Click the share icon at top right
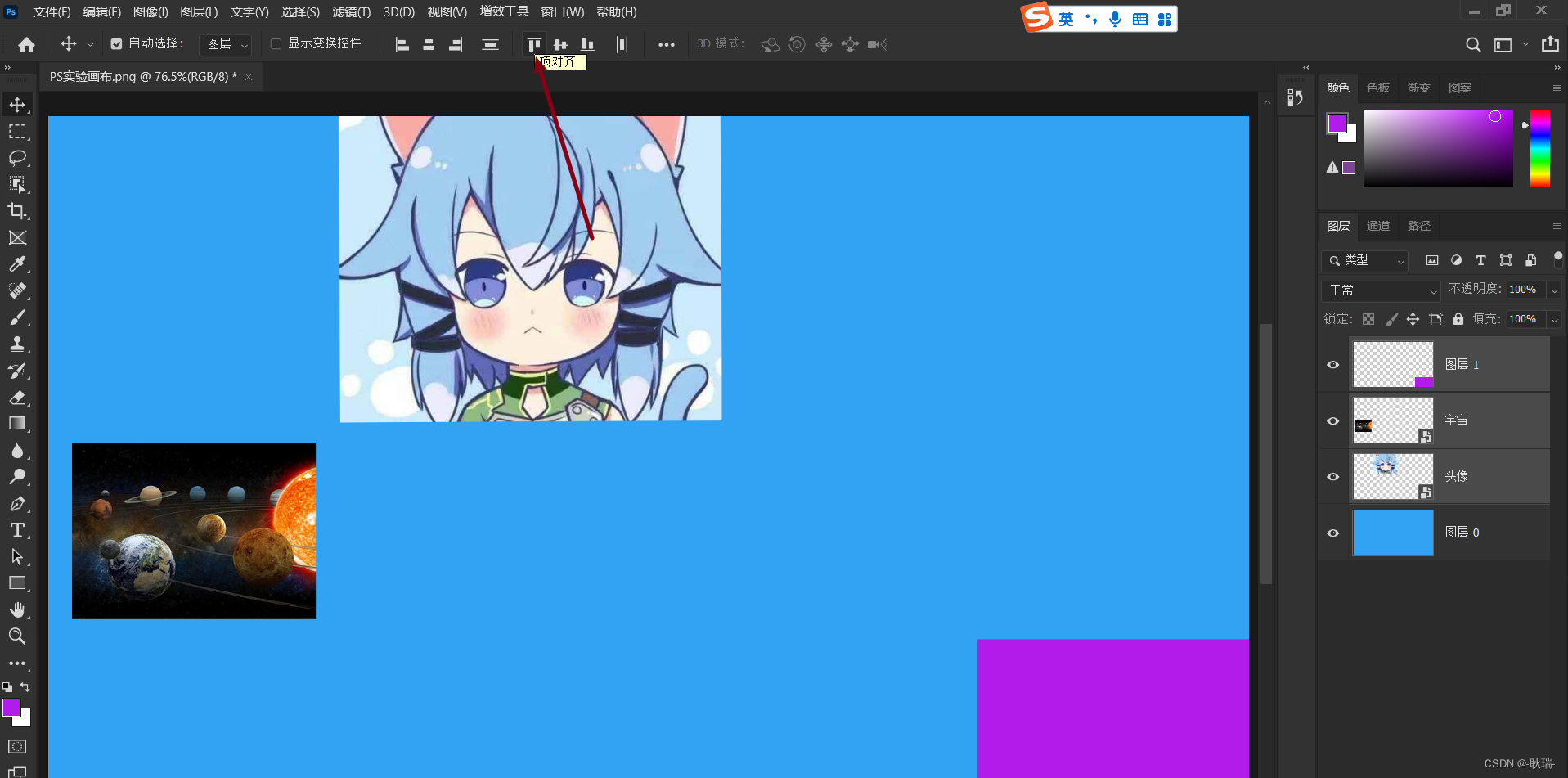 click(x=1550, y=44)
